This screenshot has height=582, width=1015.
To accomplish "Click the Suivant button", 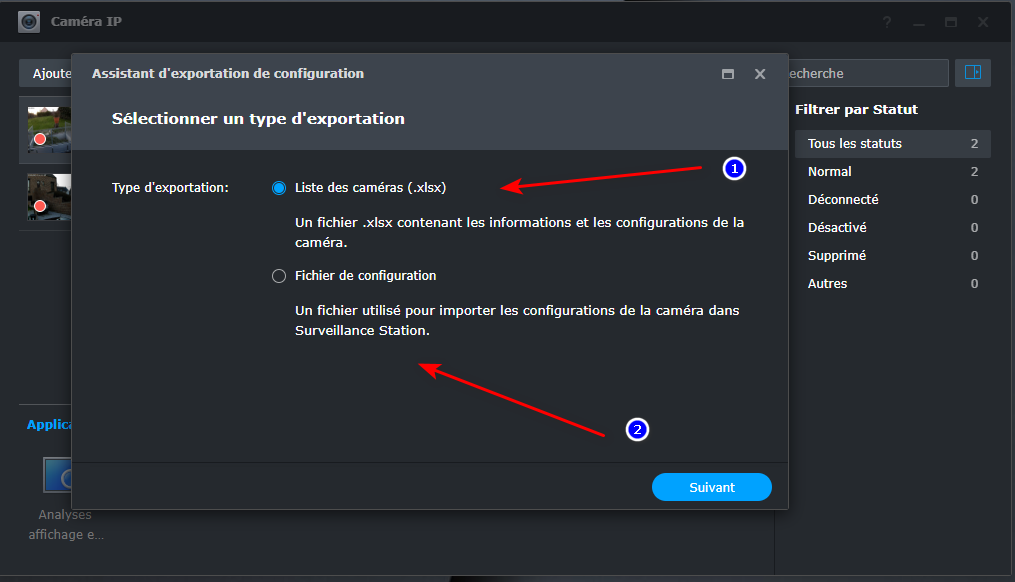I will click(711, 487).
